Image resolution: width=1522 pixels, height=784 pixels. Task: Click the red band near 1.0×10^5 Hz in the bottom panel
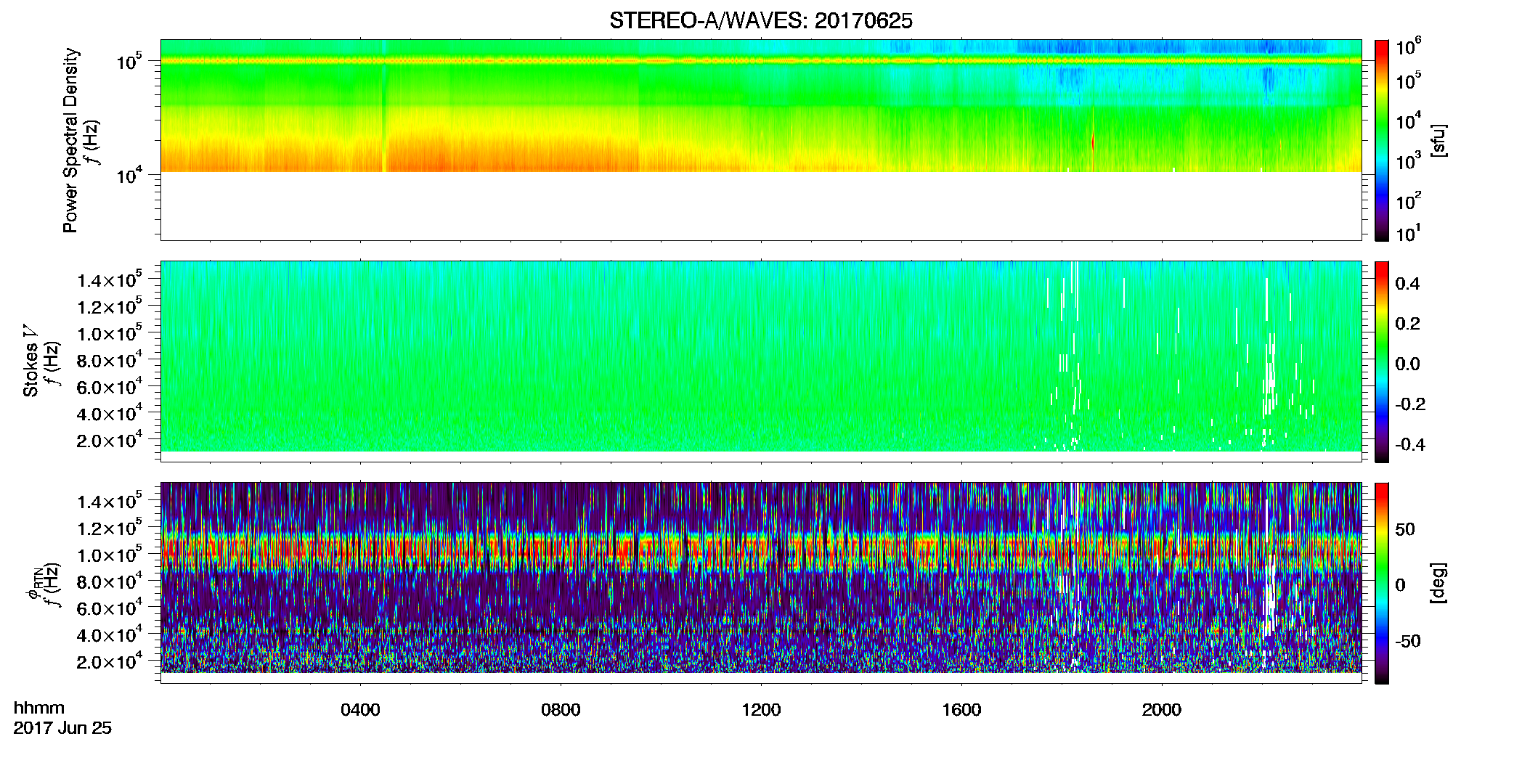[760, 553]
